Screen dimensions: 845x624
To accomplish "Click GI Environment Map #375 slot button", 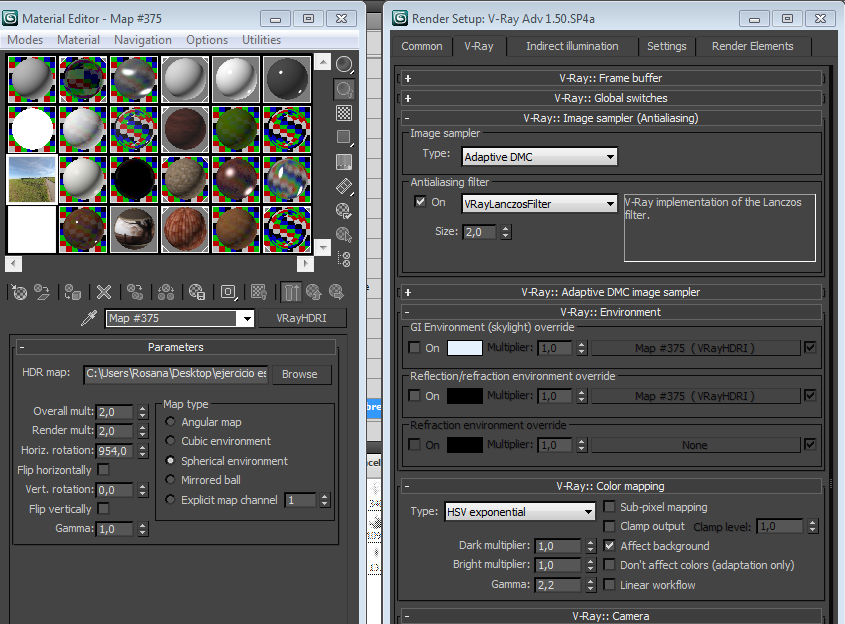I will pyautogui.click(x=695, y=348).
